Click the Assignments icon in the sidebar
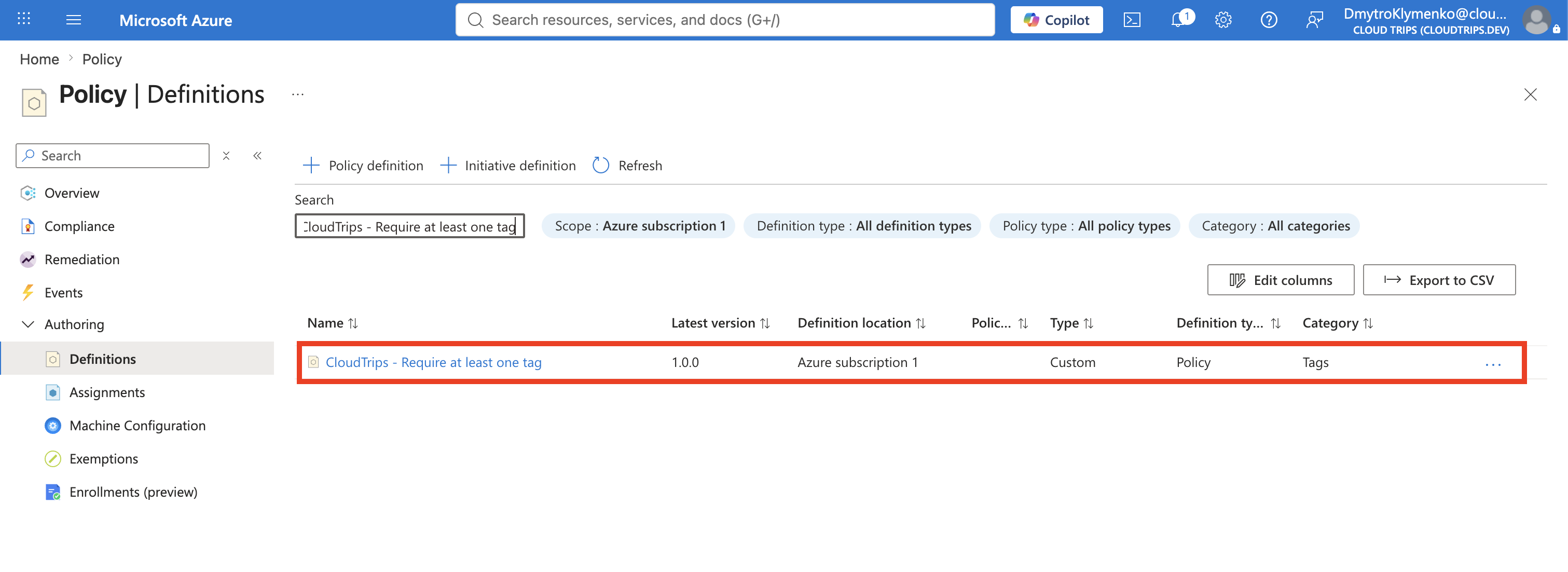Screen dimensions: 1568x572 (53, 392)
